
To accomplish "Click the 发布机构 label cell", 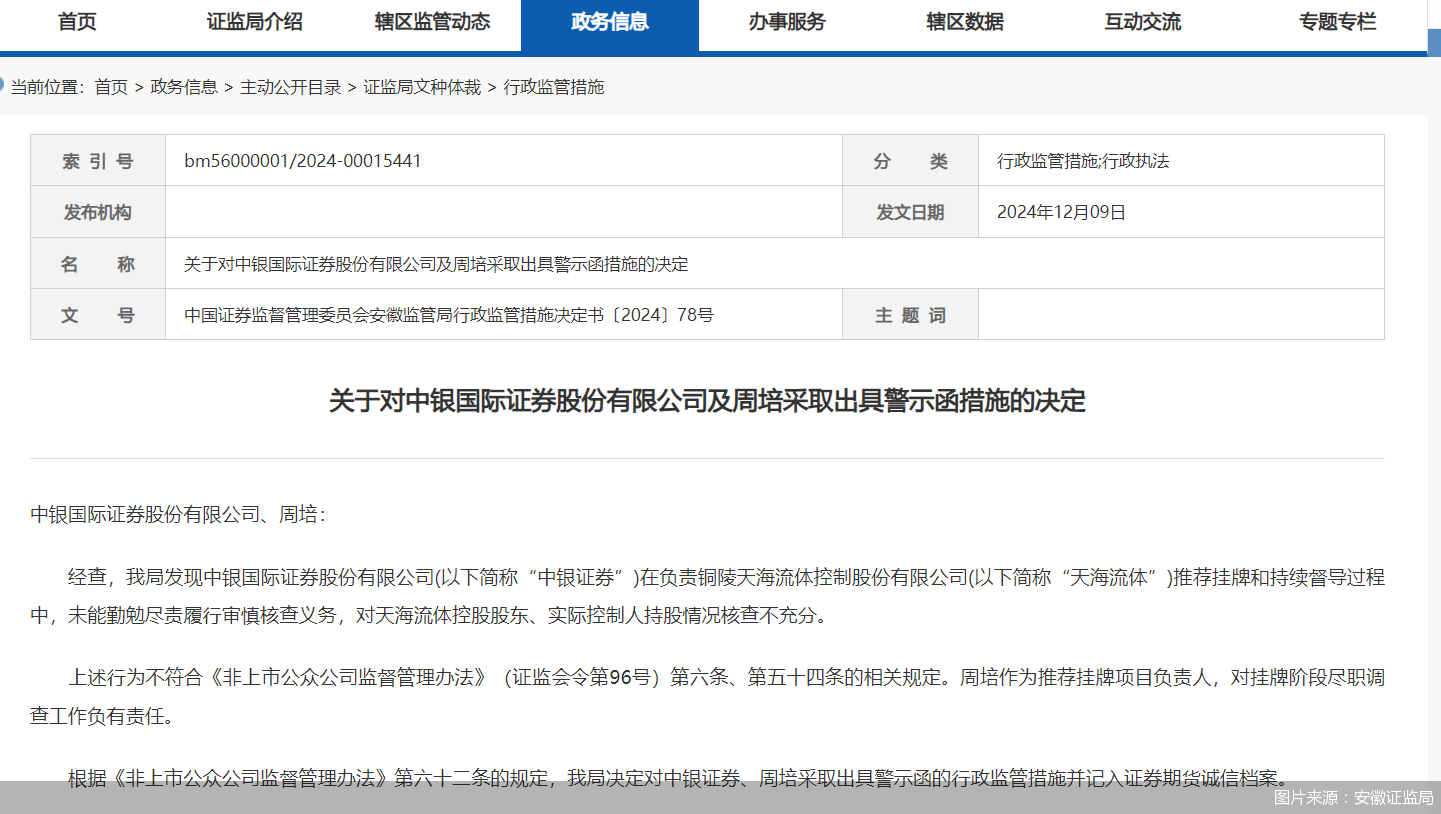I will point(98,212).
